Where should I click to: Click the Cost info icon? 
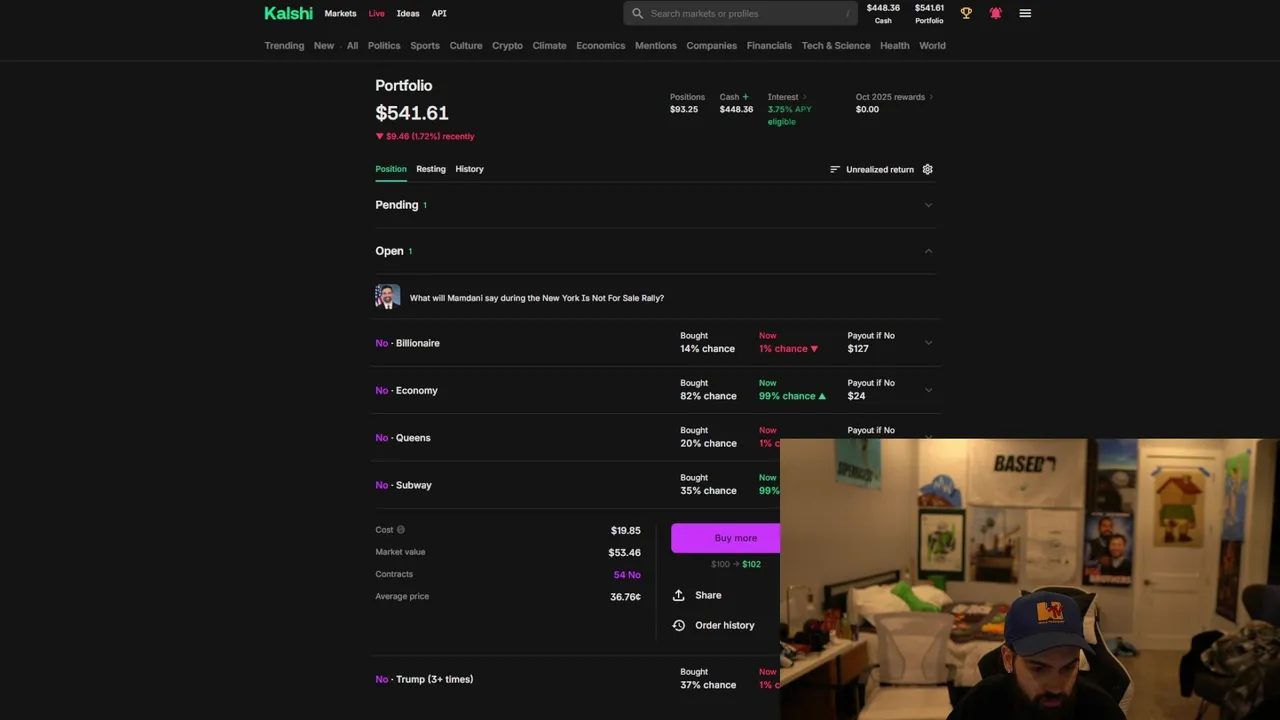point(401,530)
